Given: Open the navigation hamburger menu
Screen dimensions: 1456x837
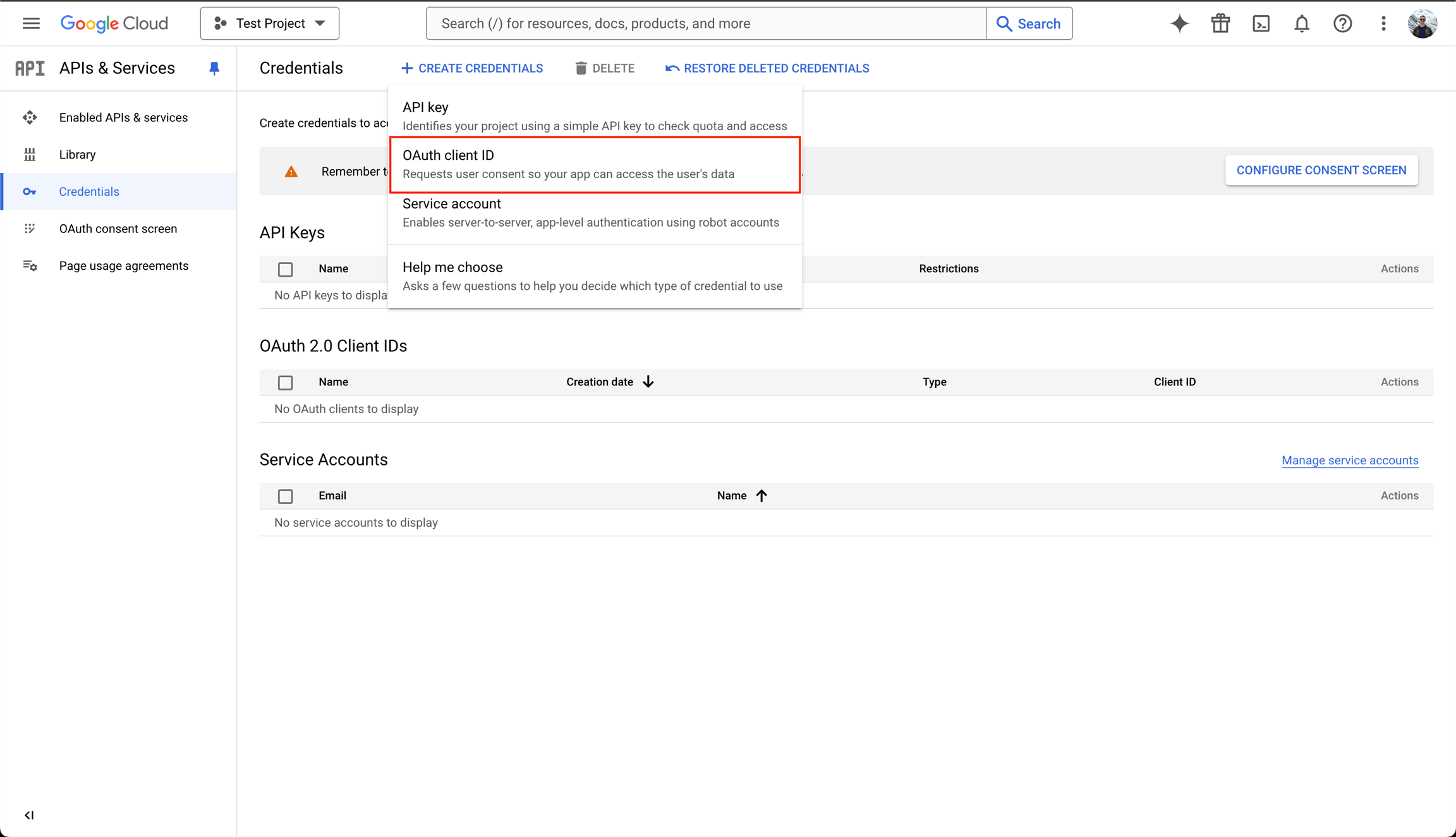Looking at the screenshot, I should [x=30, y=23].
